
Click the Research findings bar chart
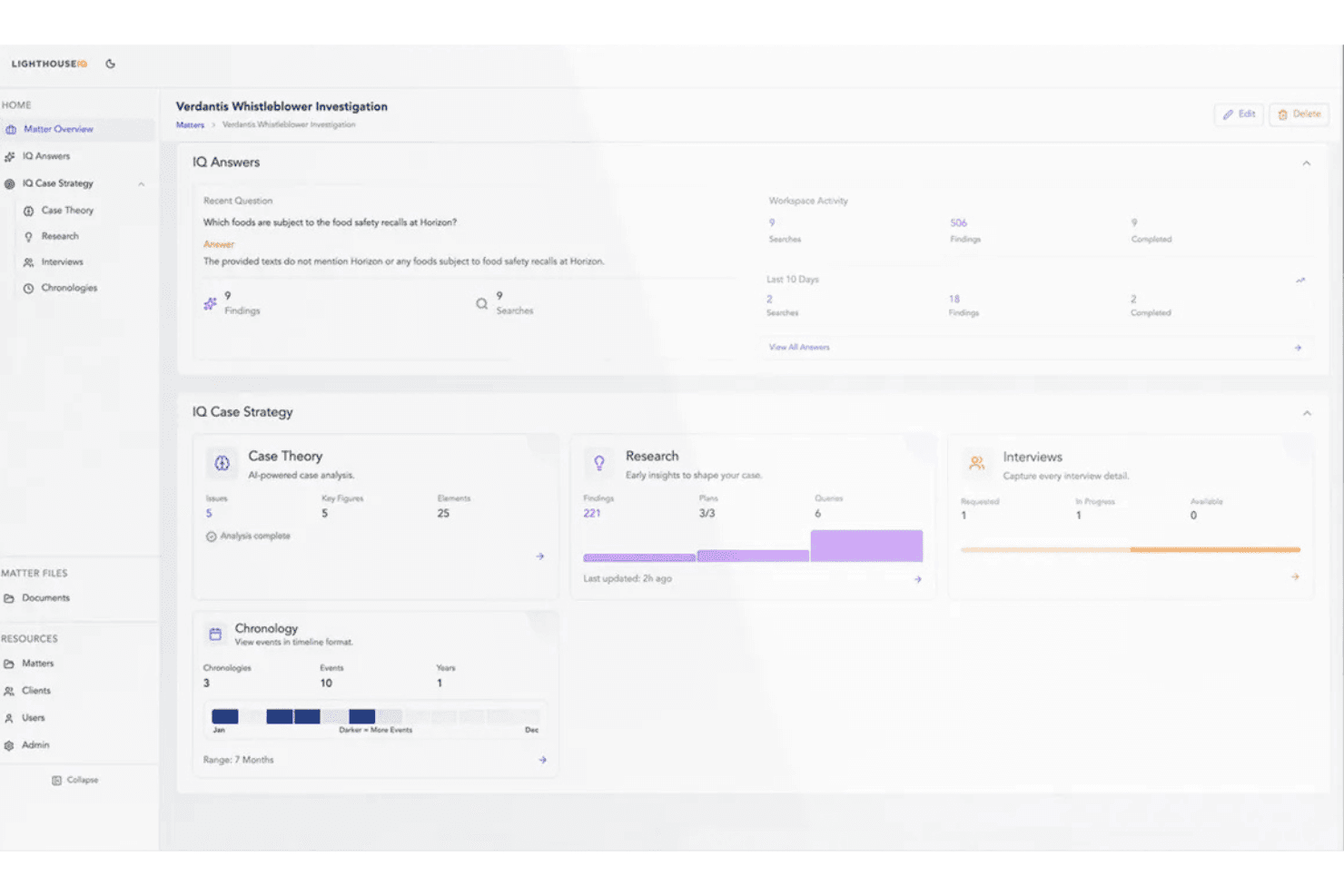point(753,546)
